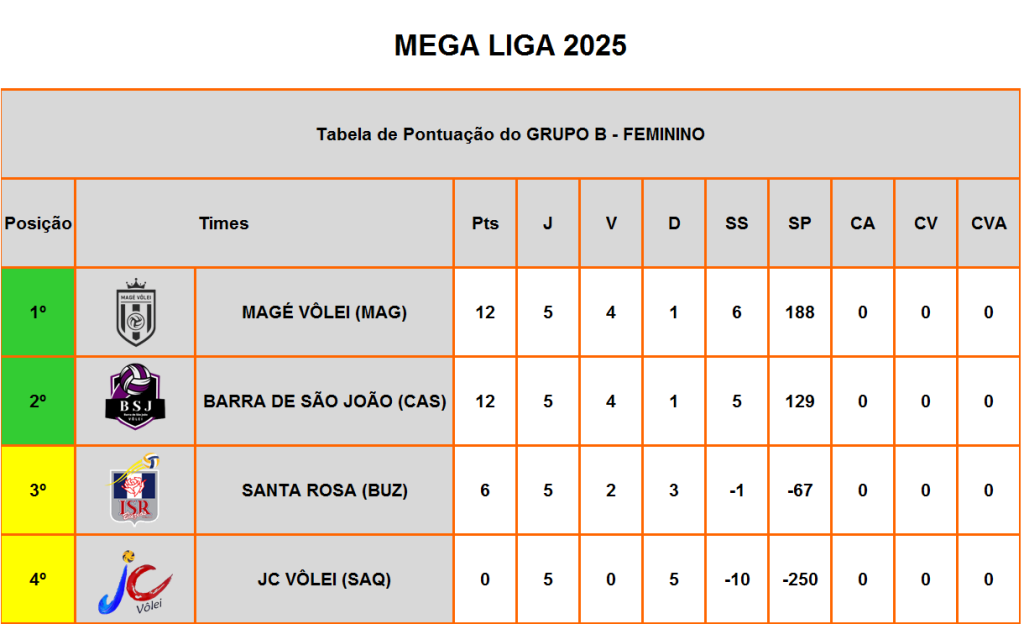Image resolution: width=1024 pixels, height=624 pixels.
Task: Select the green 1º position cell
Action: pyautogui.click(x=38, y=312)
